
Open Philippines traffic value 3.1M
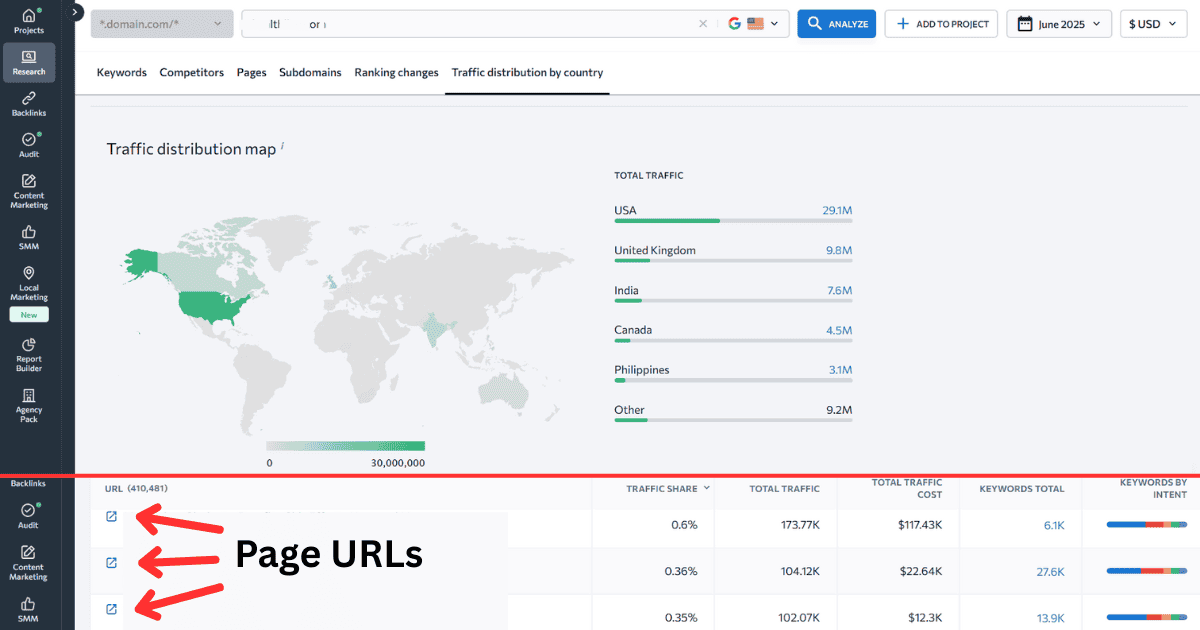tap(840, 371)
